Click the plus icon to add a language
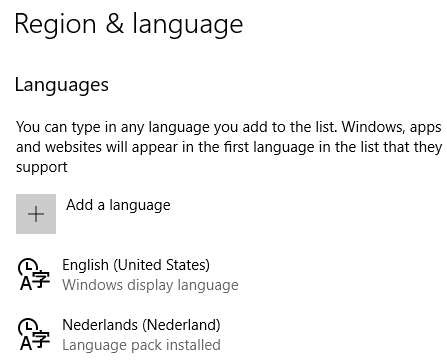The image size is (447, 361). 36,214
